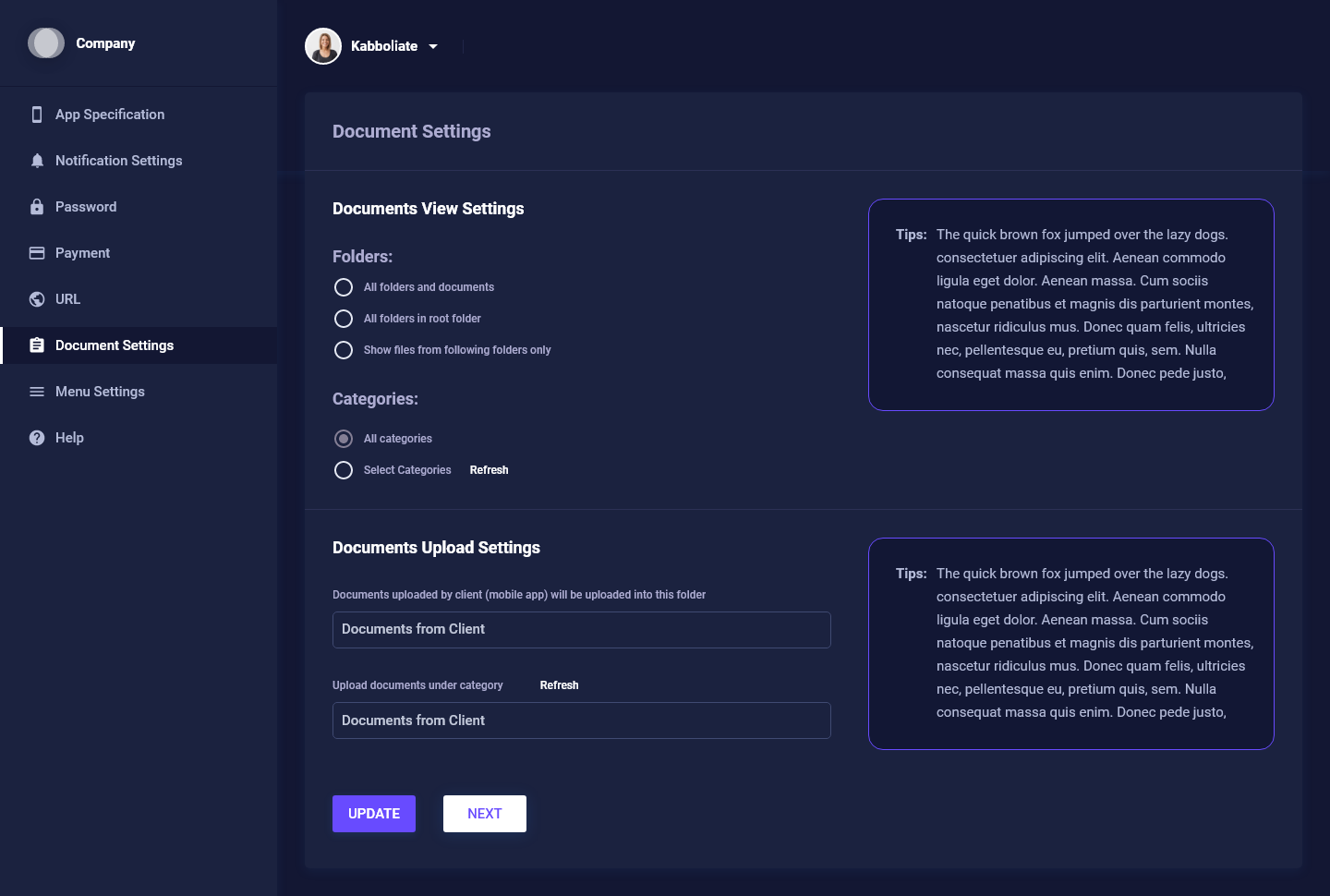Expand the Kabboliate user dropdown arrow
Image resolution: width=1330 pixels, height=896 pixels.
(x=433, y=46)
